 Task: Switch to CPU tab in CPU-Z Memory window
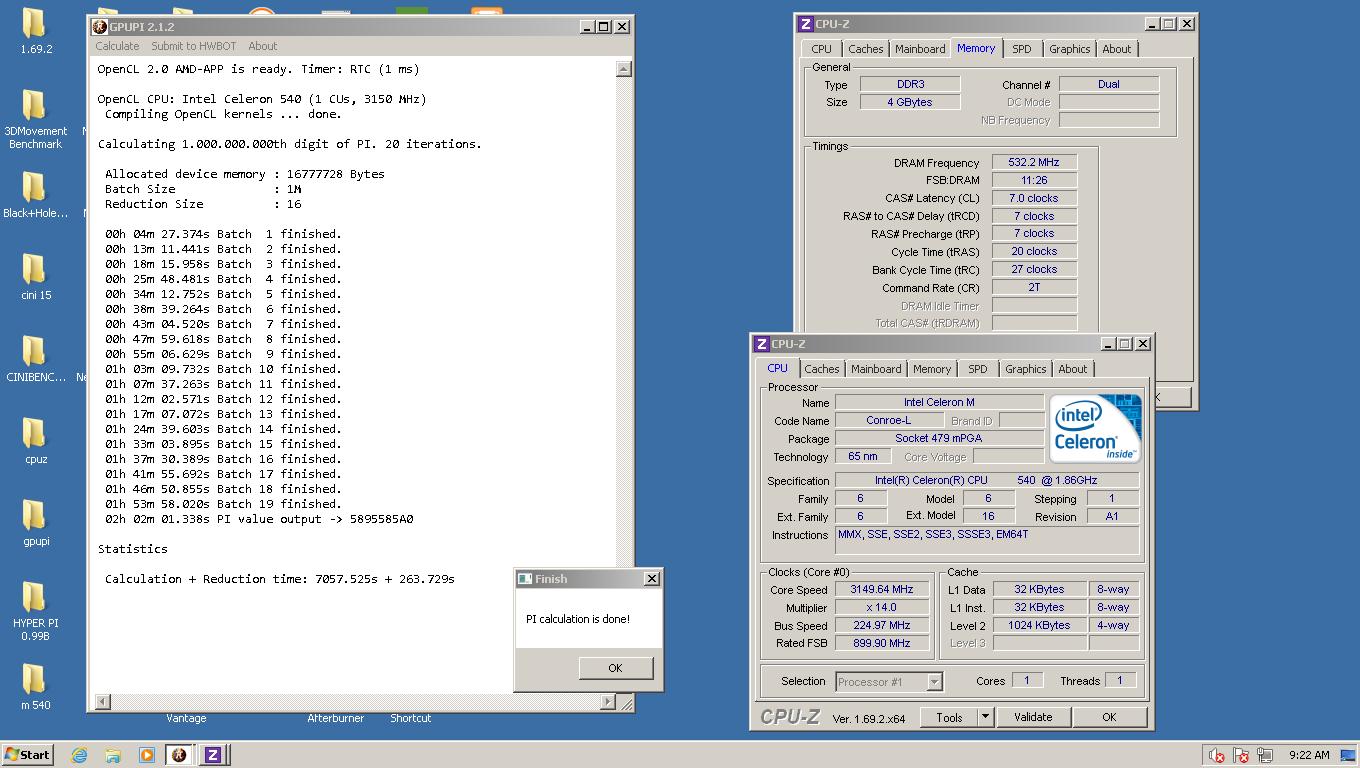click(821, 49)
